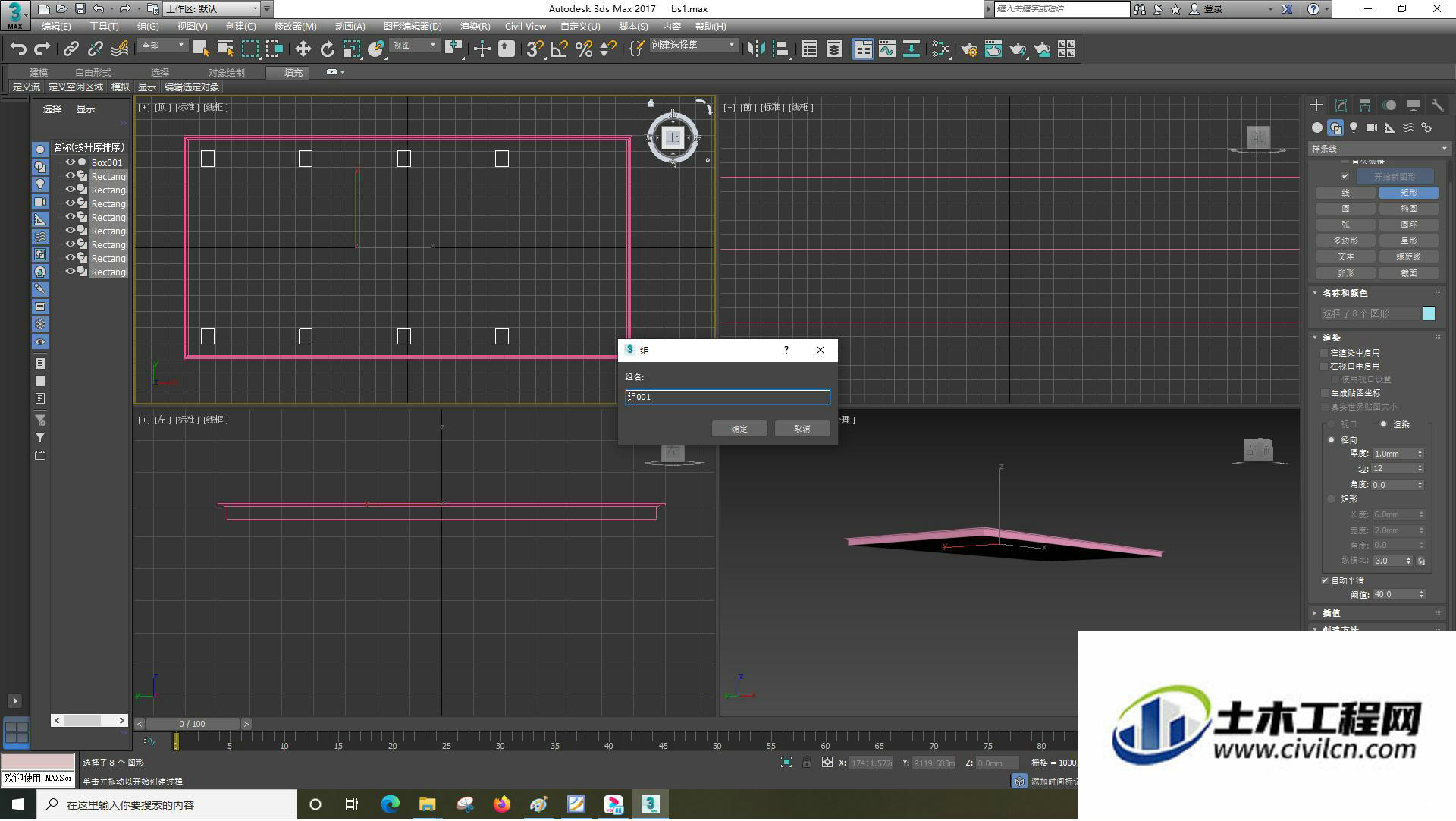Choose the Rectangular Selection Region icon
This screenshot has width=1456, height=821.
(x=249, y=49)
